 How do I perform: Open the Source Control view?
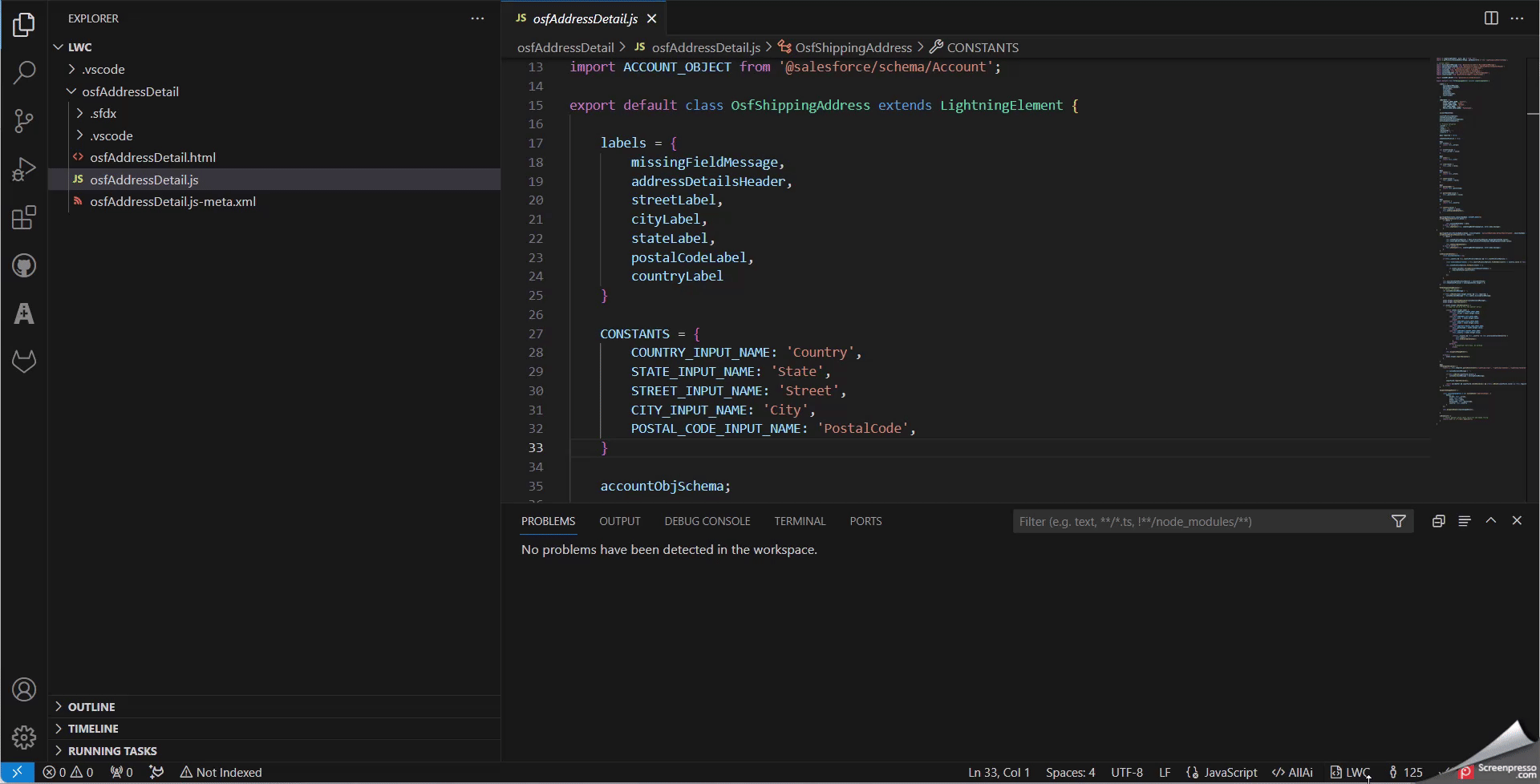pyautogui.click(x=24, y=121)
